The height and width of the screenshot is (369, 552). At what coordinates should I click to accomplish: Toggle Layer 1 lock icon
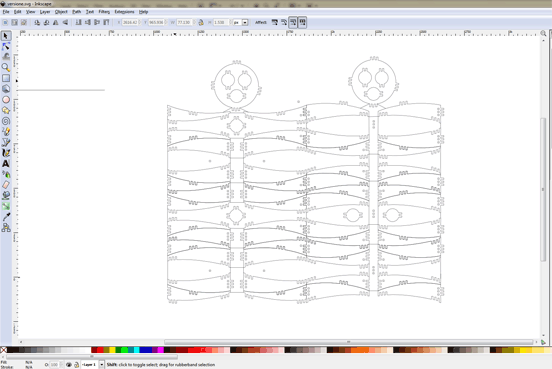pos(76,365)
